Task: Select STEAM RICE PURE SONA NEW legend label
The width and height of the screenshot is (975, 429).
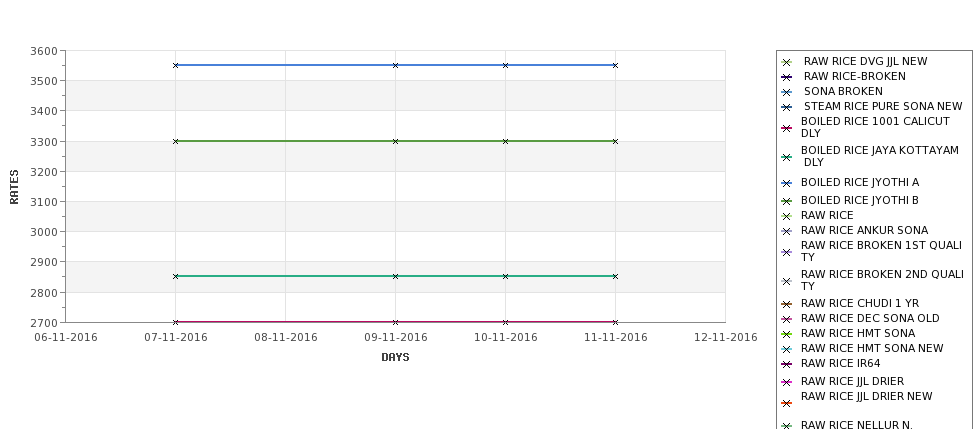Action: (882, 107)
